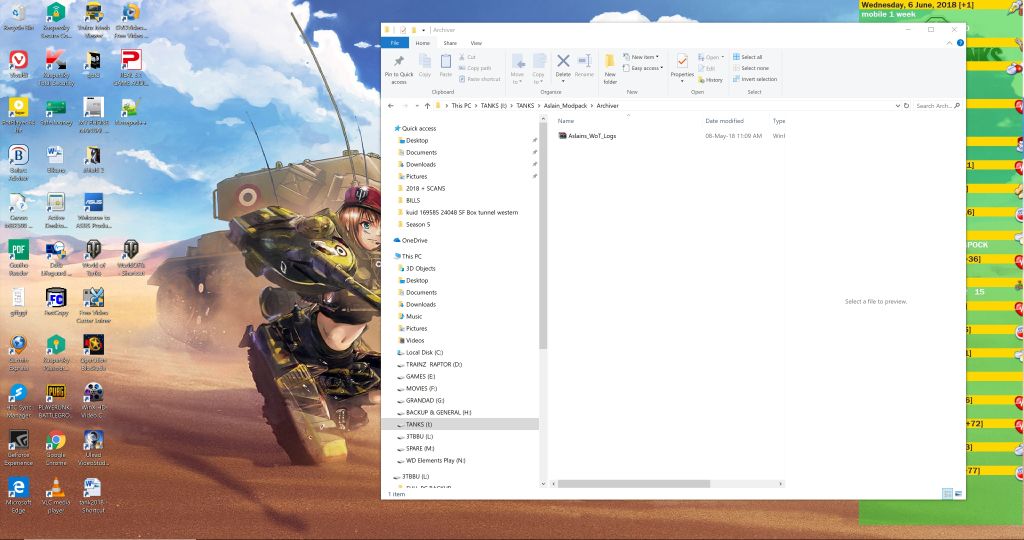Image resolution: width=1024 pixels, height=540 pixels.
Task: Click the Delete X icon in Organize group
Action: click(563, 61)
